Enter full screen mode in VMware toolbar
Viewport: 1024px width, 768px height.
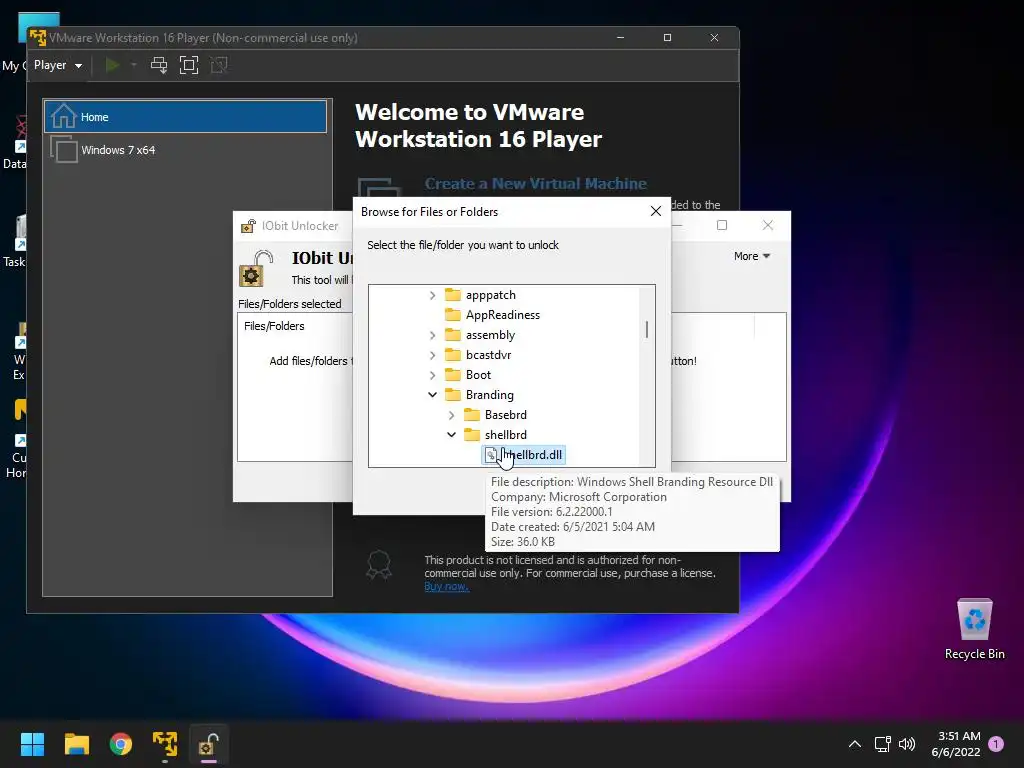189,65
